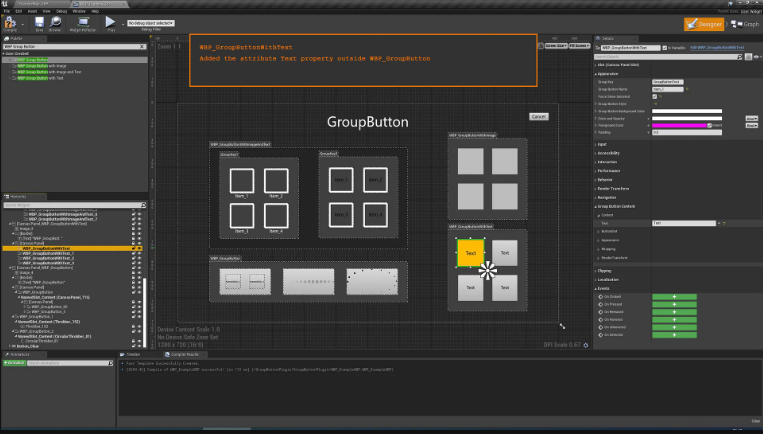763x434 pixels.
Task: Toggle visibility eye of Button_Clear row
Action: click(139, 345)
